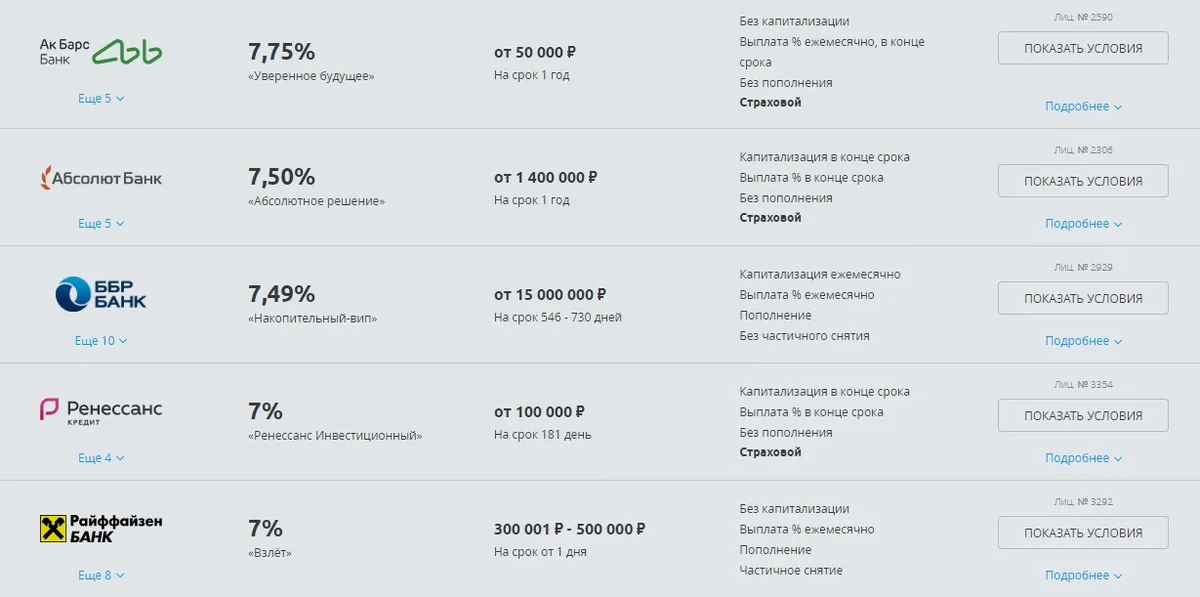The height and width of the screenshot is (597, 1200).
Task: Click the 7,75% rate of Уверенное будущее
Action: (282, 50)
